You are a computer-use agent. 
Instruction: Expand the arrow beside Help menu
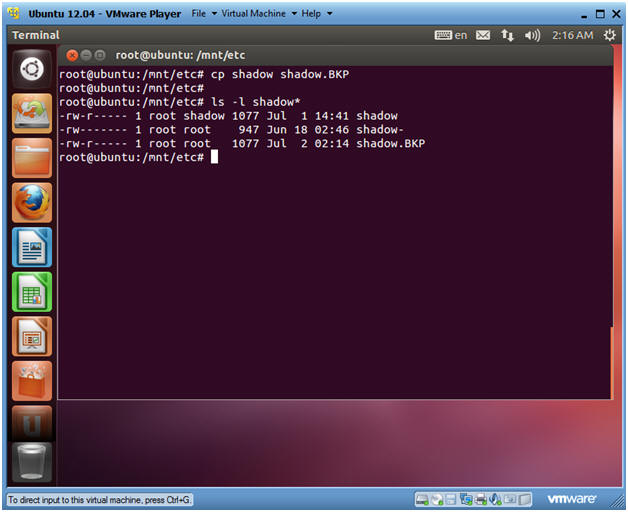330,14
